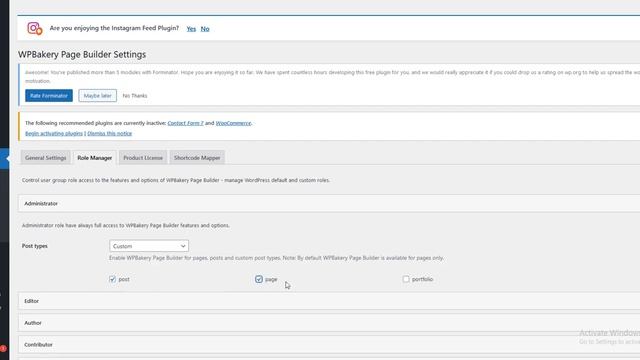Click the WPBakery Page Builder Settings heading
This screenshot has height=360, width=640.
click(82, 54)
